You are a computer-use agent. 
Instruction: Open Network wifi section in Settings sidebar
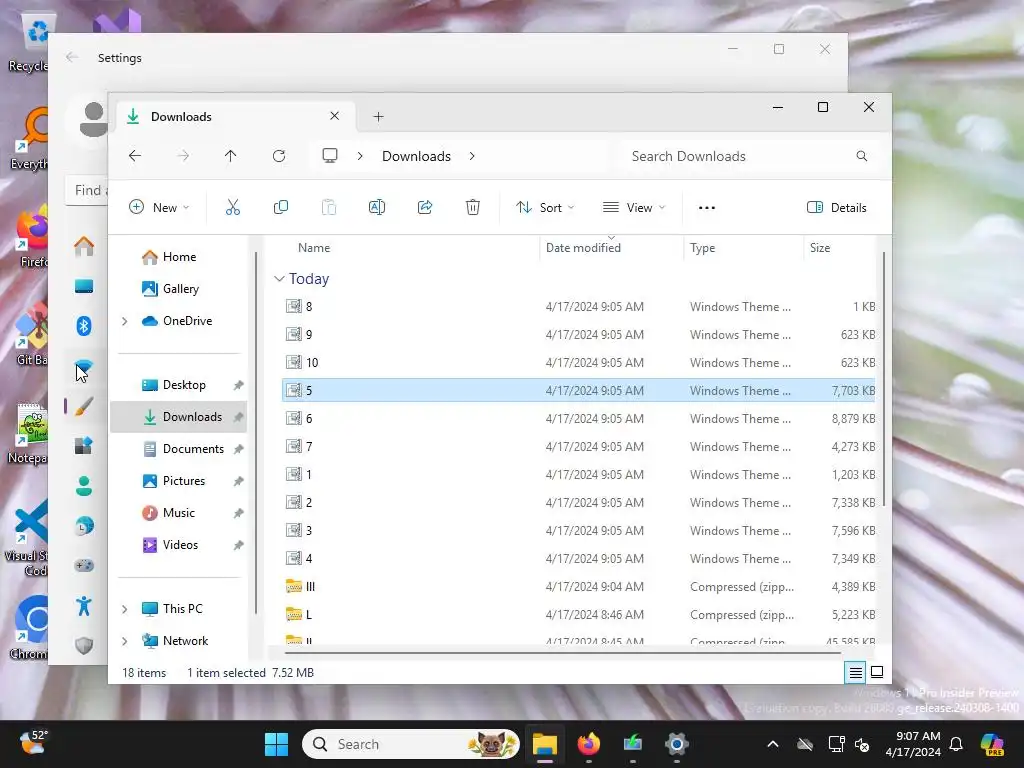[84, 367]
